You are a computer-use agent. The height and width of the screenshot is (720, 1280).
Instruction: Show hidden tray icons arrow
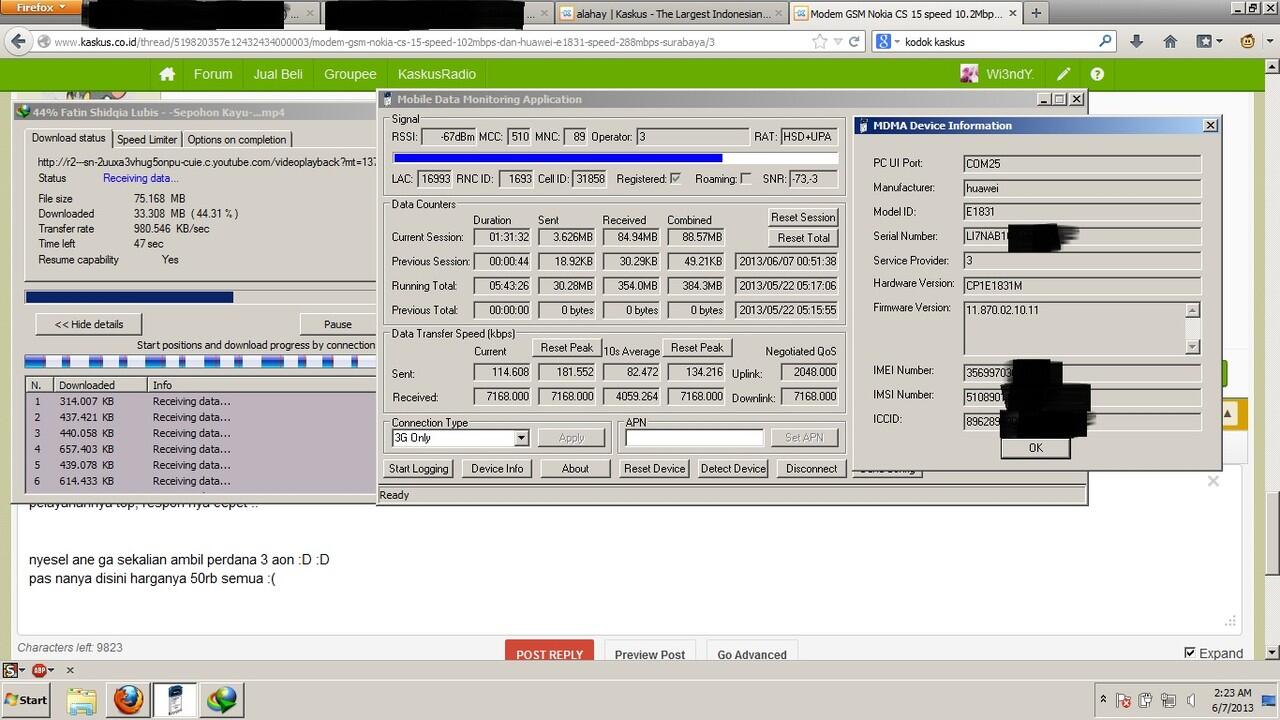(1103, 700)
